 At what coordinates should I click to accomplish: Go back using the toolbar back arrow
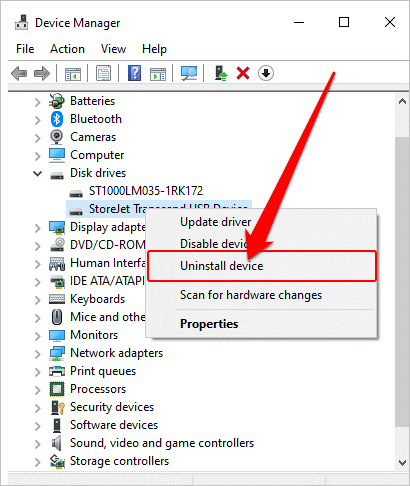click(19, 73)
